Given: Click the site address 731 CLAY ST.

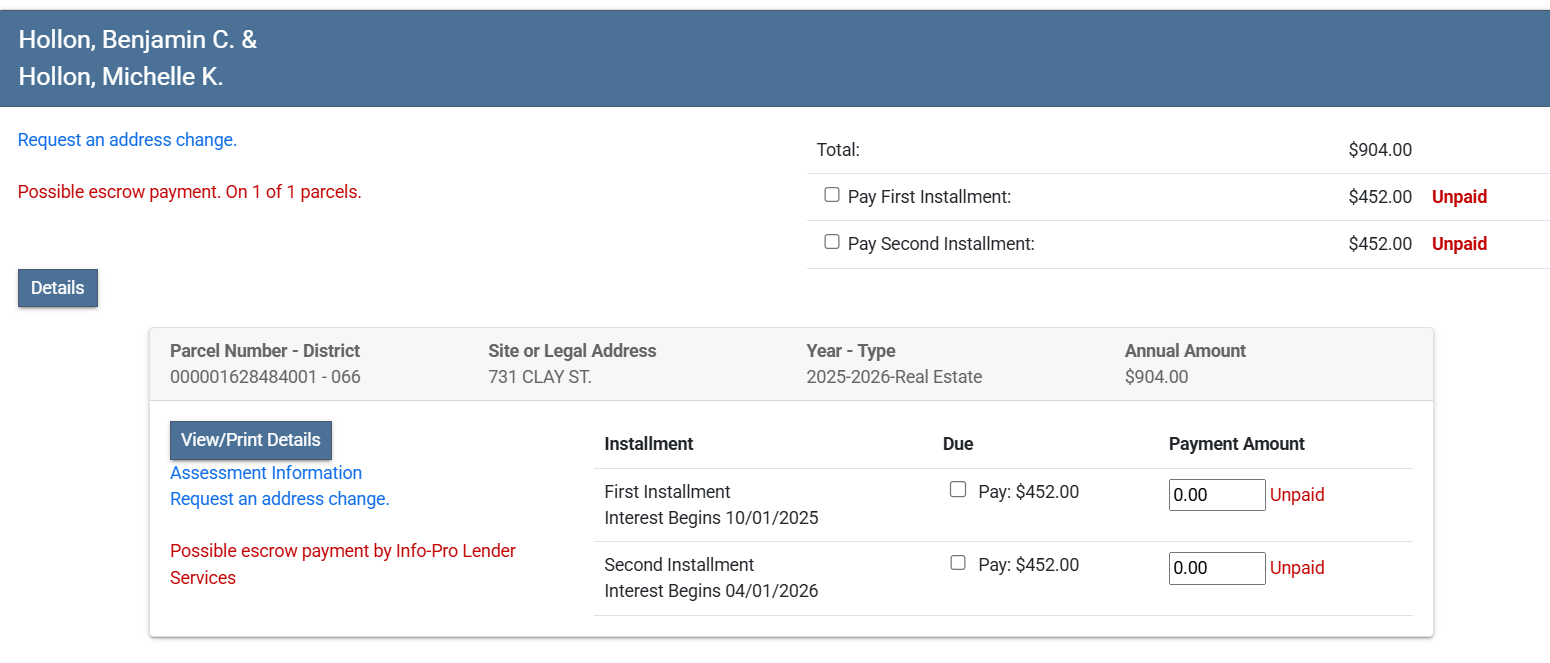Looking at the screenshot, I should pyautogui.click(x=540, y=377).
